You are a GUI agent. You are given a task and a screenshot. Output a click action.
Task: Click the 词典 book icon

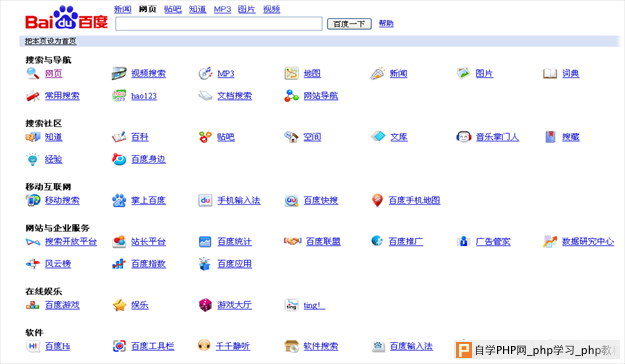click(550, 73)
